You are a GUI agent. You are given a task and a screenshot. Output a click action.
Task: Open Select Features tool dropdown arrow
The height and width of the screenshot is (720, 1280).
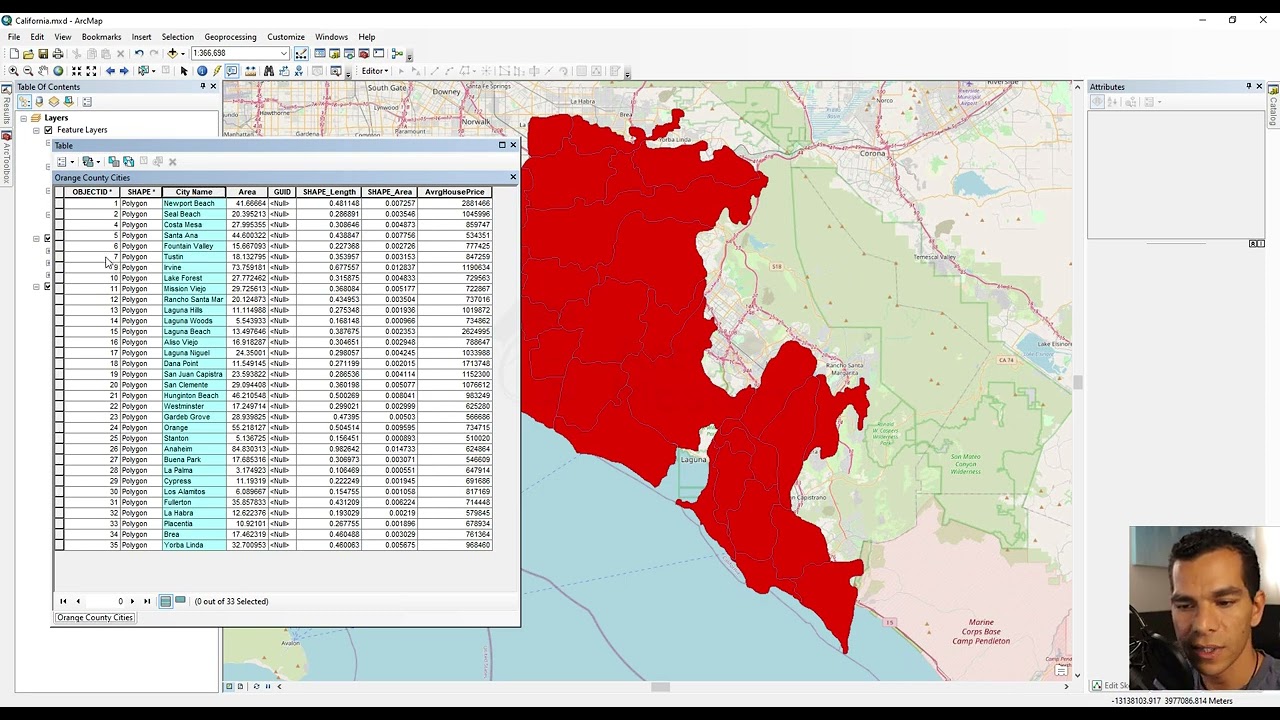[x=153, y=71]
